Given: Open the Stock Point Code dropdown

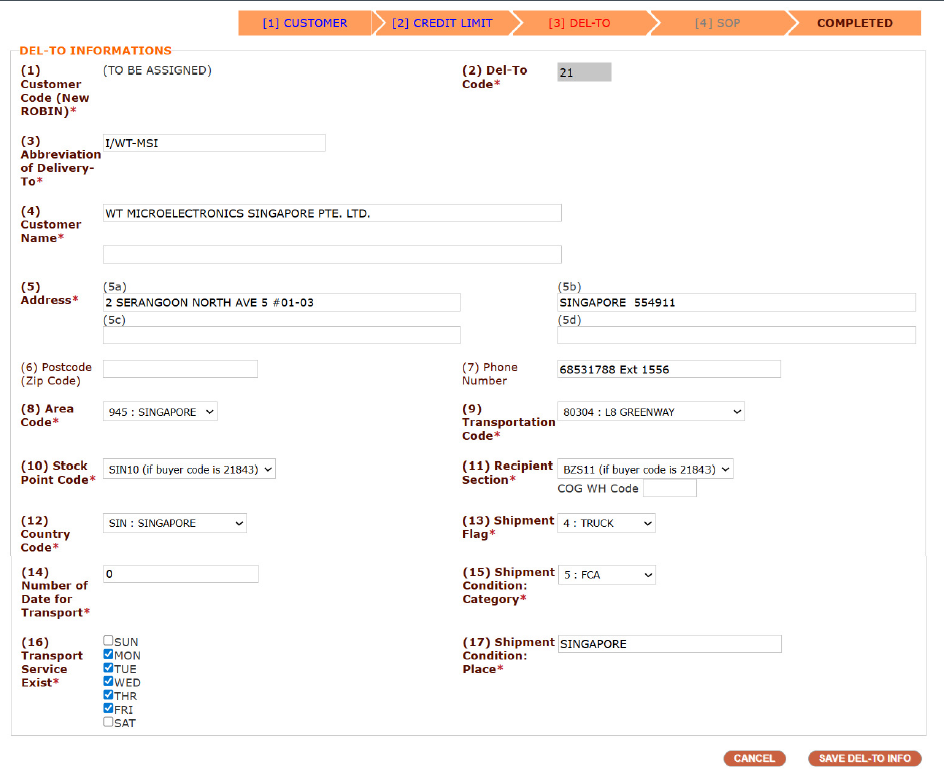Looking at the screenshot, I should (x=189, y=469).
